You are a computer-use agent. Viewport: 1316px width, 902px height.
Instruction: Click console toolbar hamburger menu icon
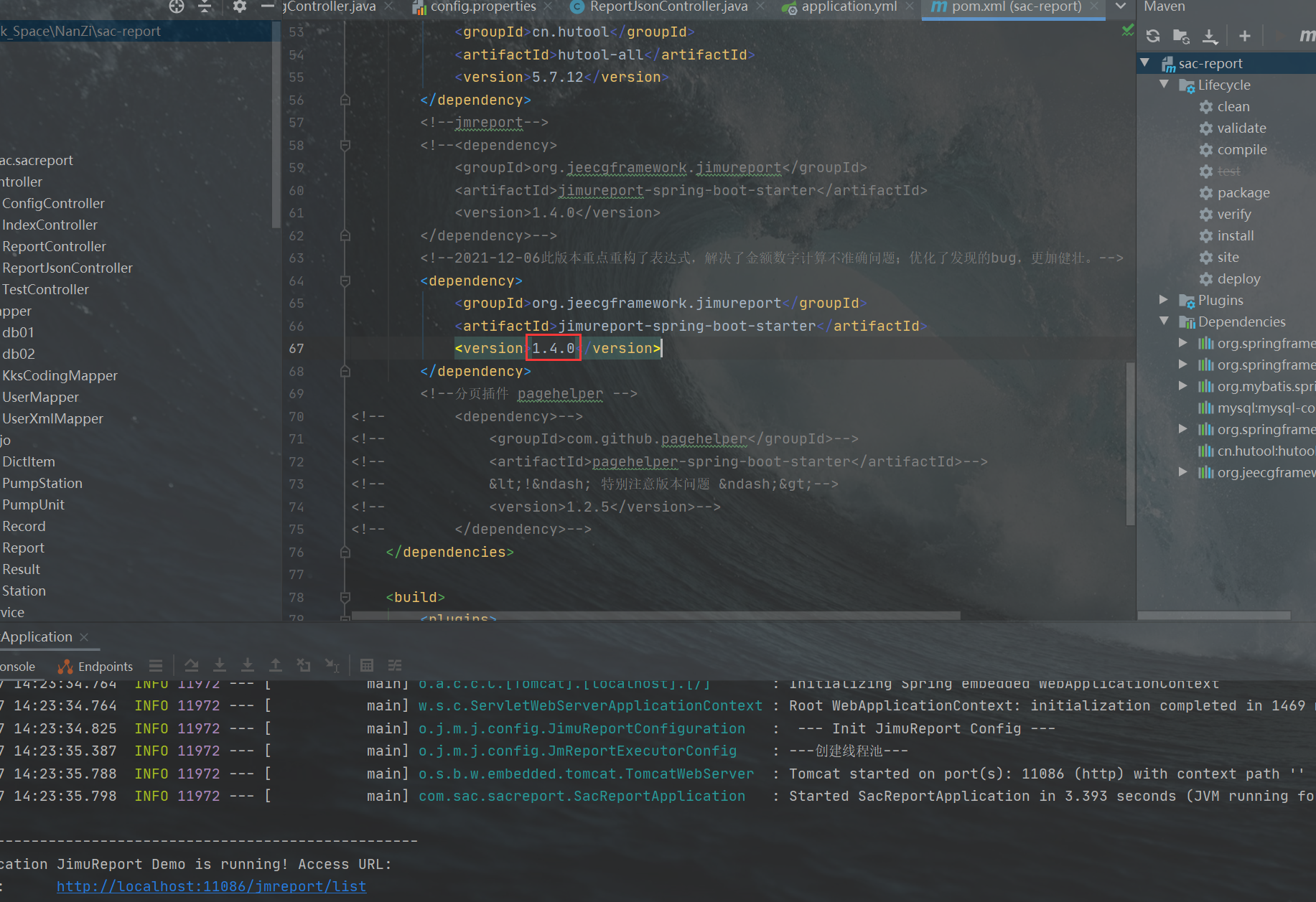156,665
